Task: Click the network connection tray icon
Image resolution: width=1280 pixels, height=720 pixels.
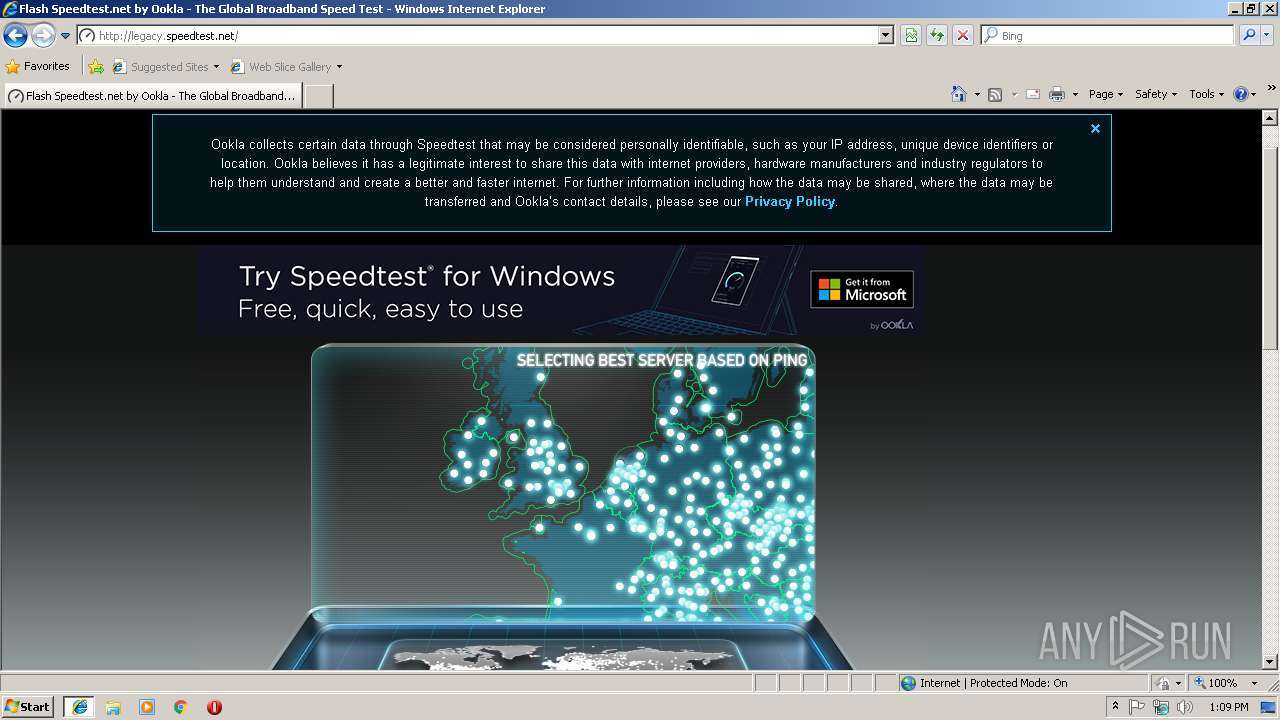Action: click(x=1161, y=707)
